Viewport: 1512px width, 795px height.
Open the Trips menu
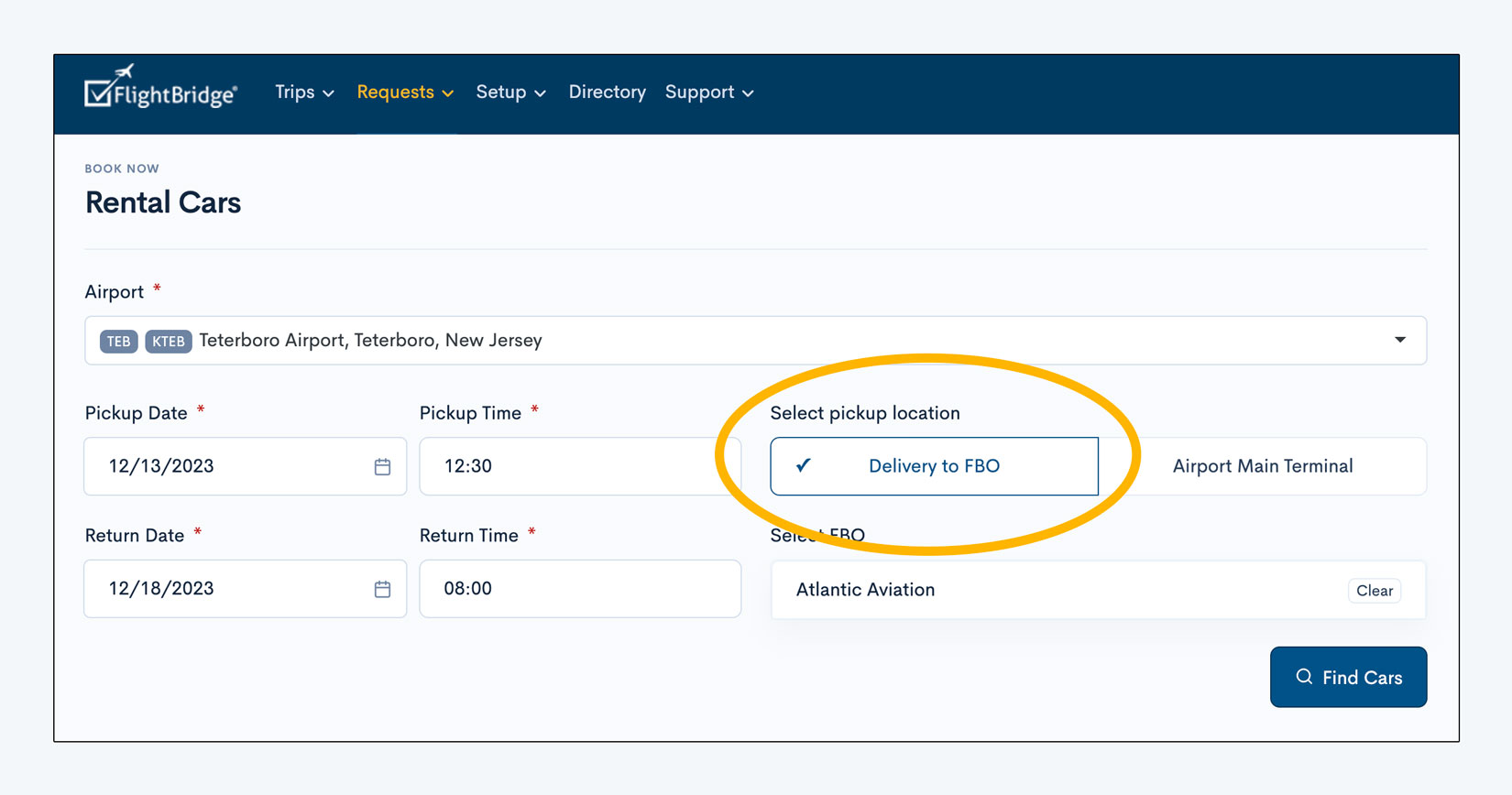(x=304, y=93)
